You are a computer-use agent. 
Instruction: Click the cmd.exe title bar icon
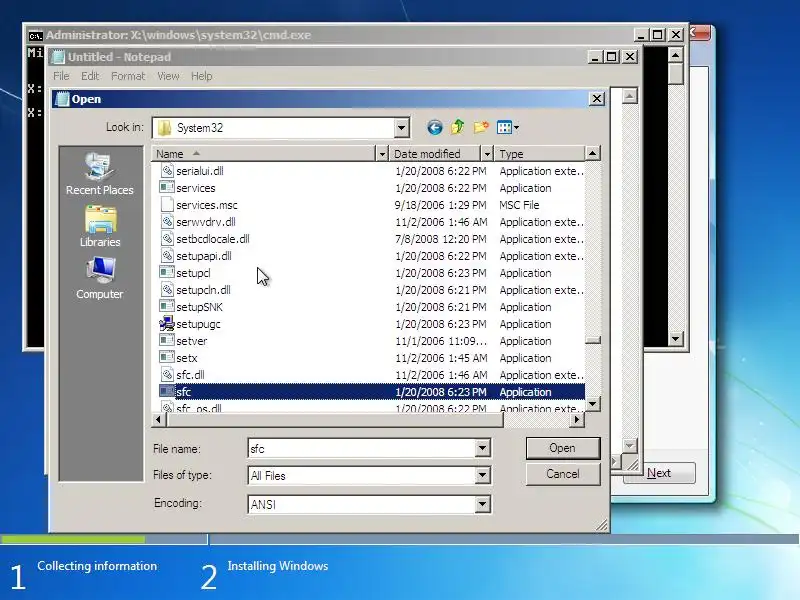[x=35, y=35]
